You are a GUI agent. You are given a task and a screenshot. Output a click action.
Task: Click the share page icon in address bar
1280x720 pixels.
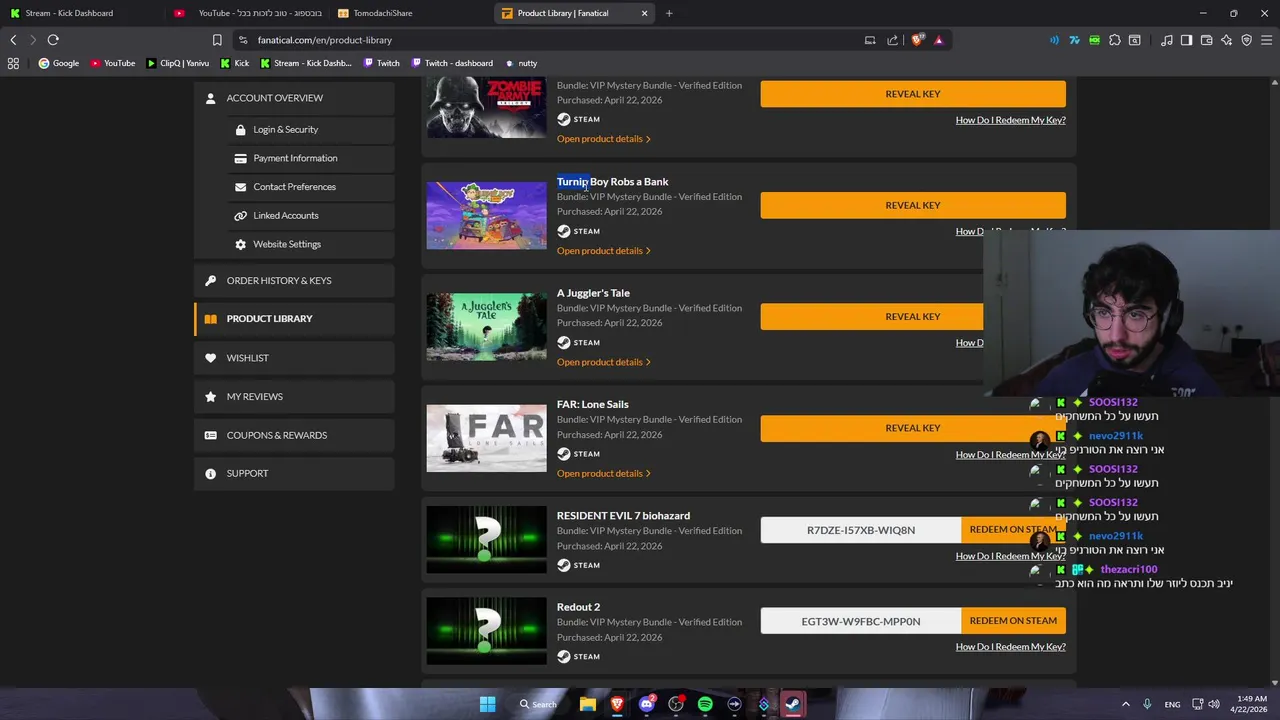point(892,40)
